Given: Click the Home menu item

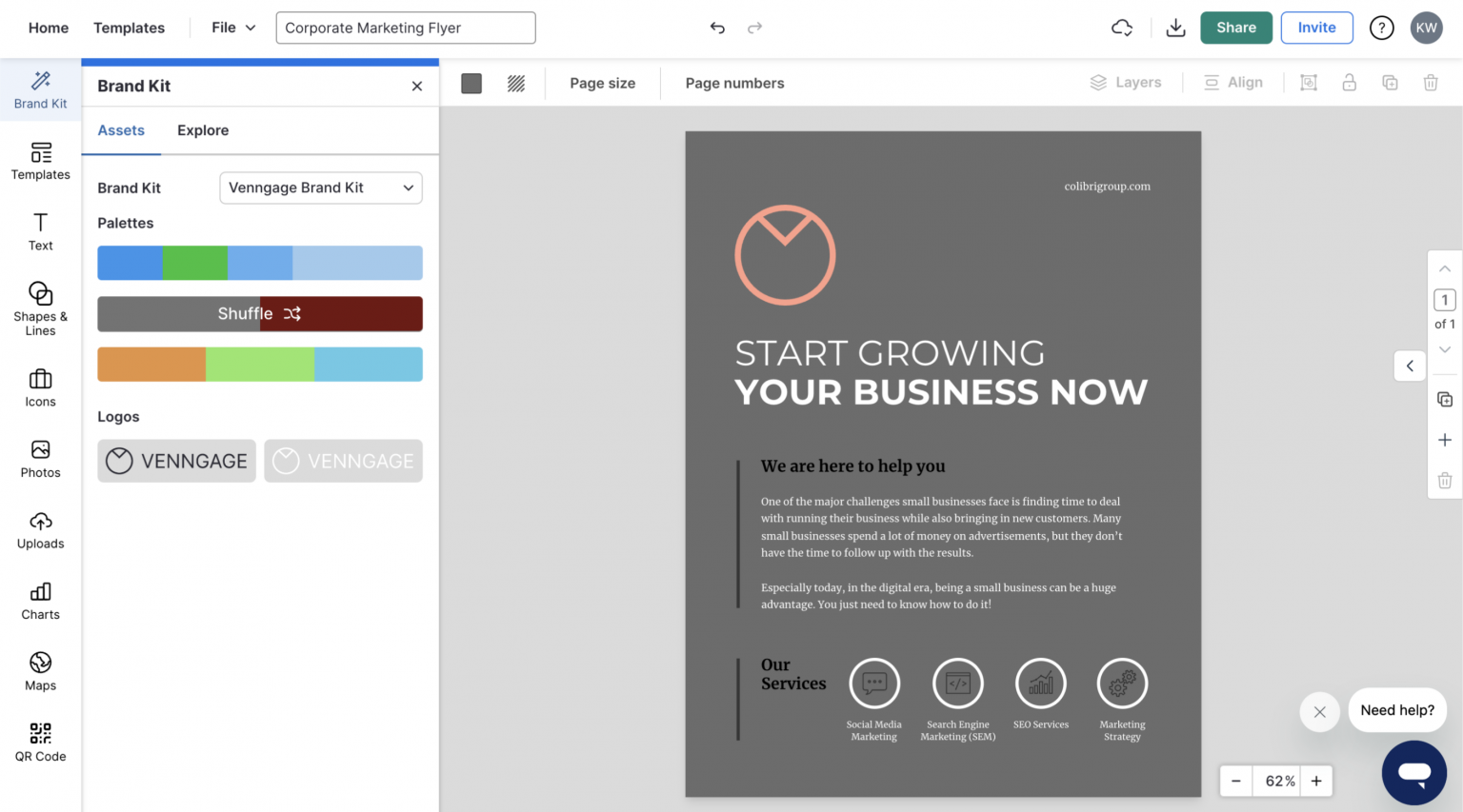Looking at the screenshot, I should point(48,28).
